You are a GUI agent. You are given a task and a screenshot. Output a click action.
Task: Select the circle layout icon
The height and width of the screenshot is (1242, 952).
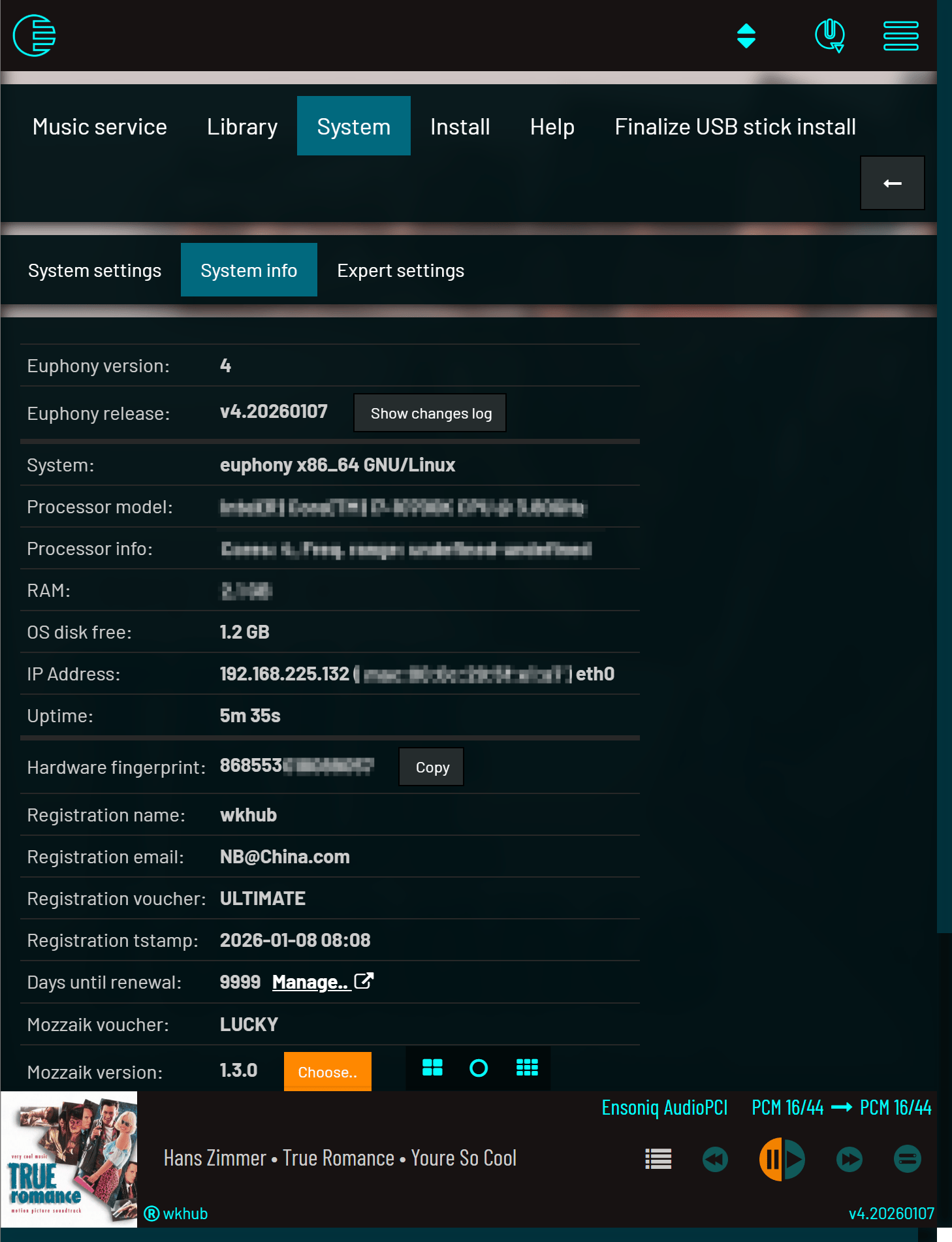tap(479, 1068)
